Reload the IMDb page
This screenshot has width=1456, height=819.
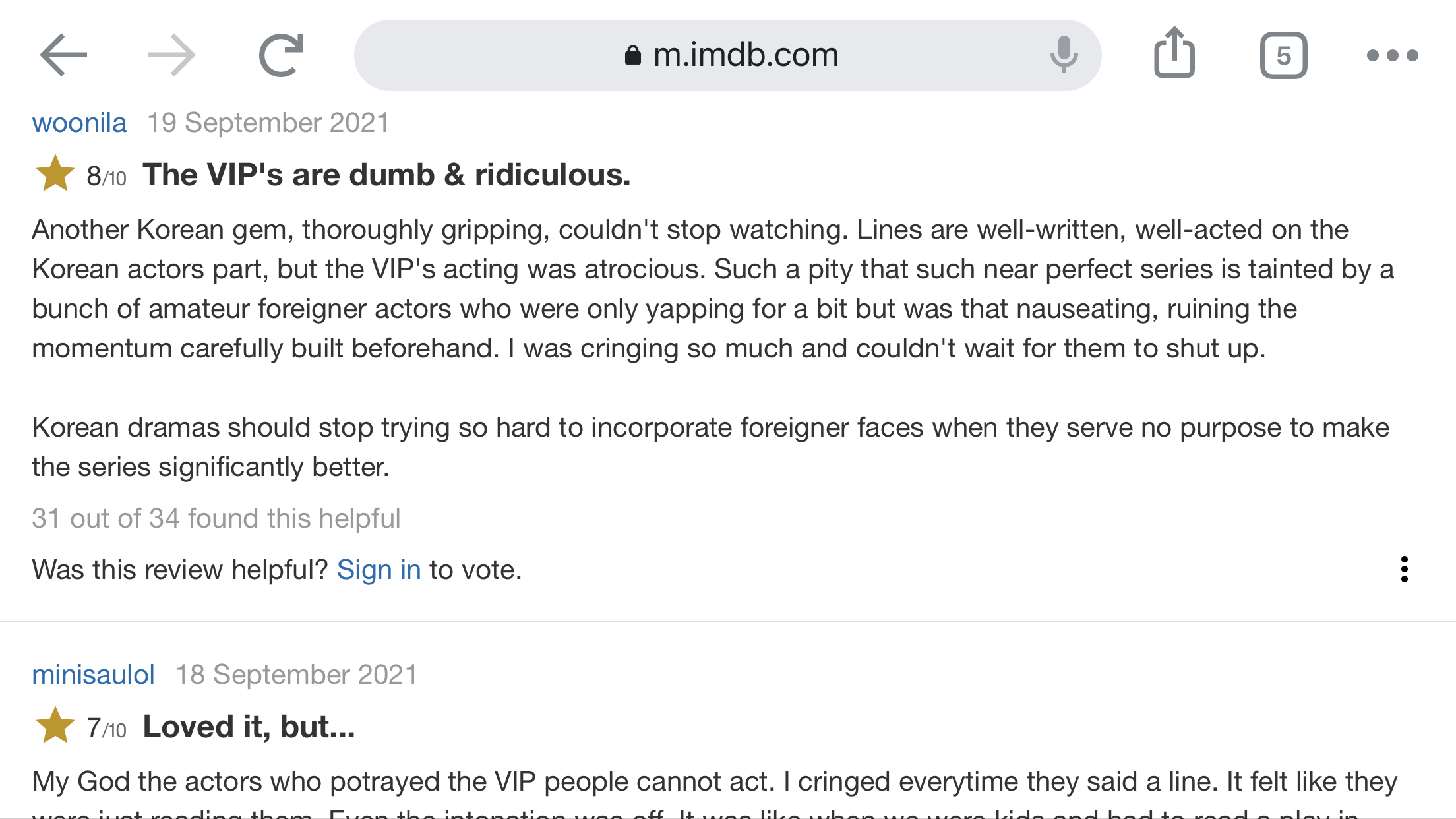click(281, 55)
